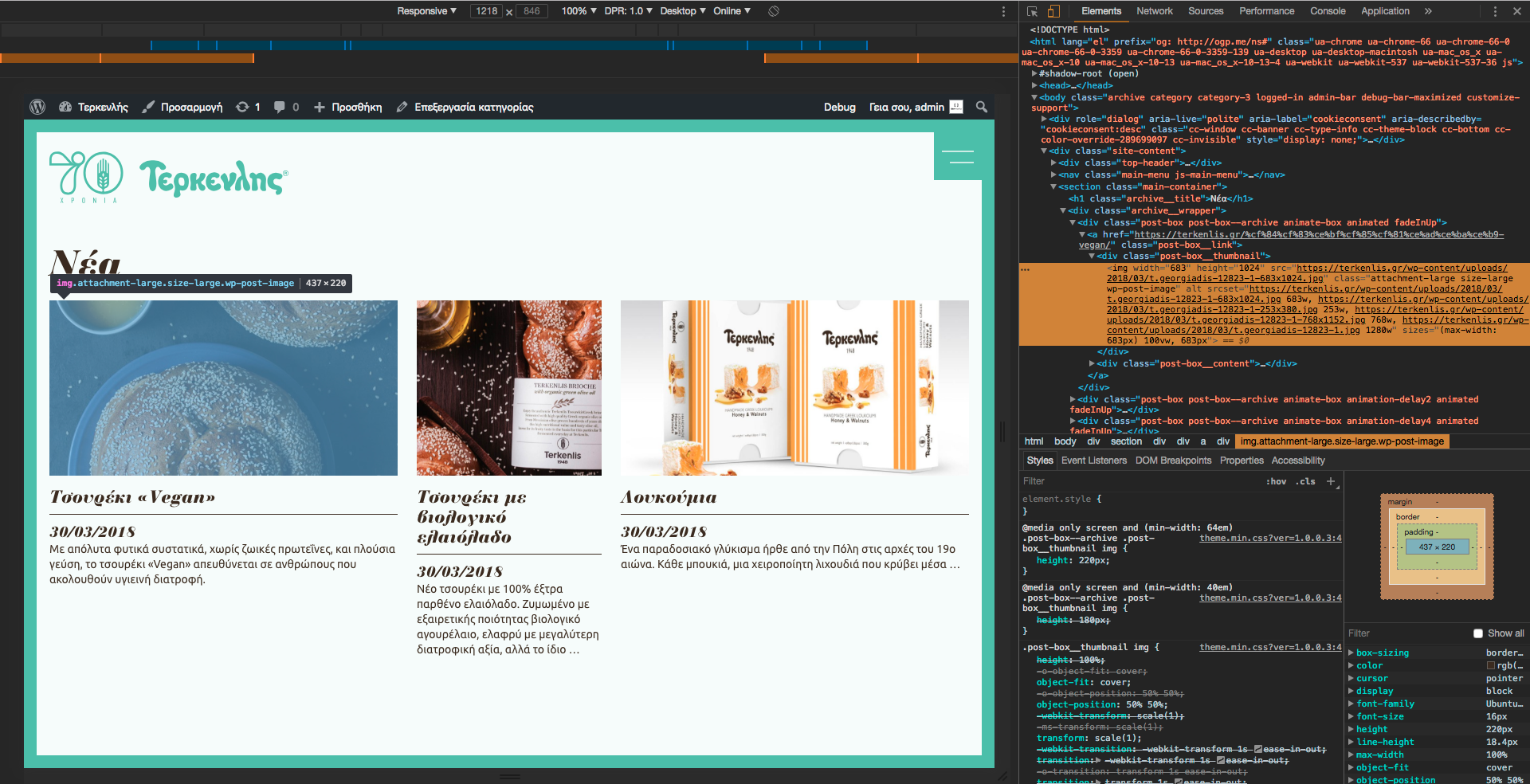Show more DevTools tabs with the double chevron
Viewport: 1530px width, 784px height.
pos(1428,11)
